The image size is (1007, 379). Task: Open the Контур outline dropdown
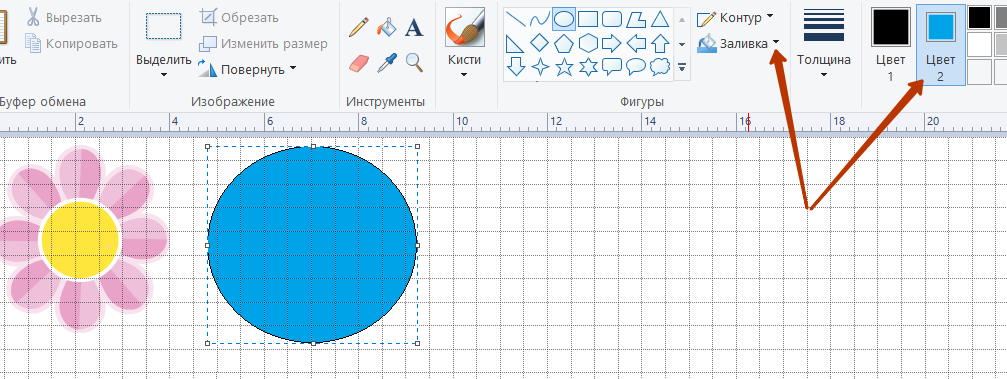pyautogui.click(x=735, y=17)
